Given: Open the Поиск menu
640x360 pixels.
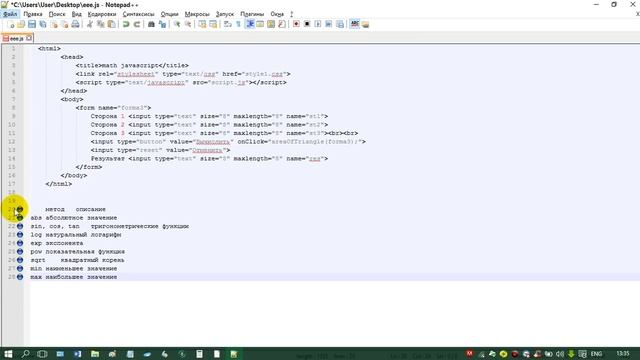Looking at the screenshot, I should pyautogui.click(x=57, y=14).
